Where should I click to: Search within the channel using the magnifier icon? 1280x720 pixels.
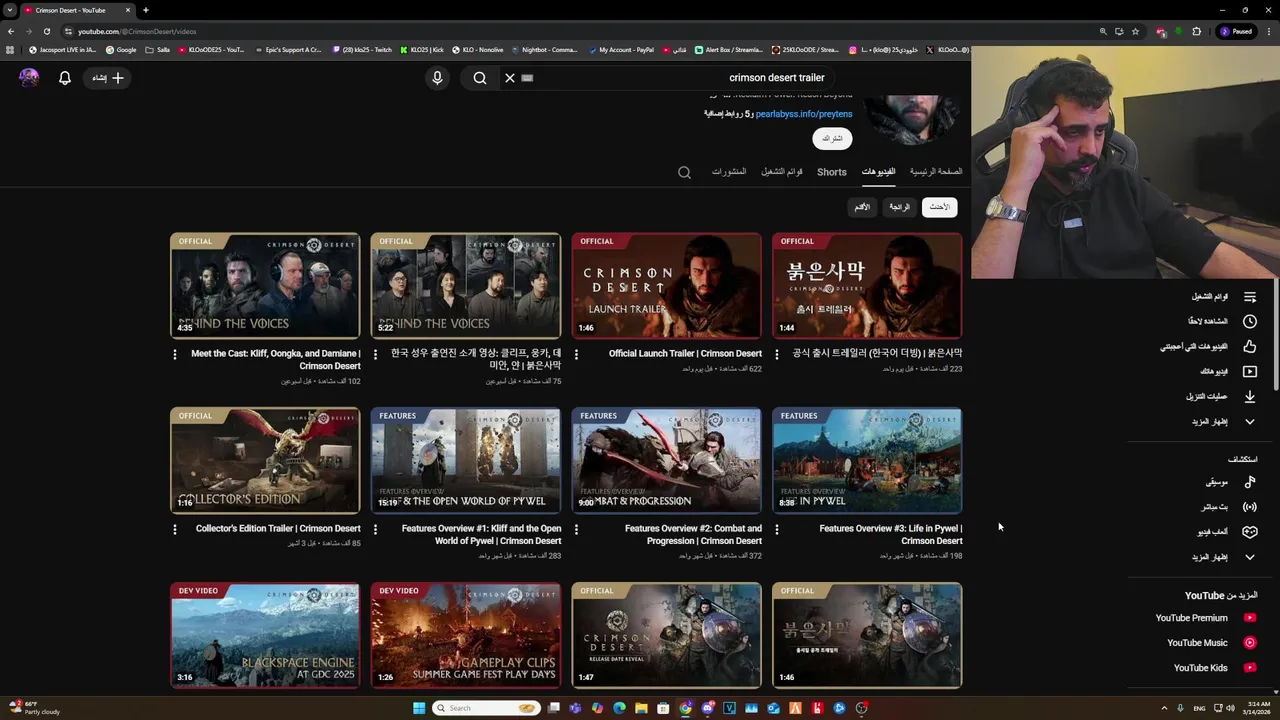684,172
